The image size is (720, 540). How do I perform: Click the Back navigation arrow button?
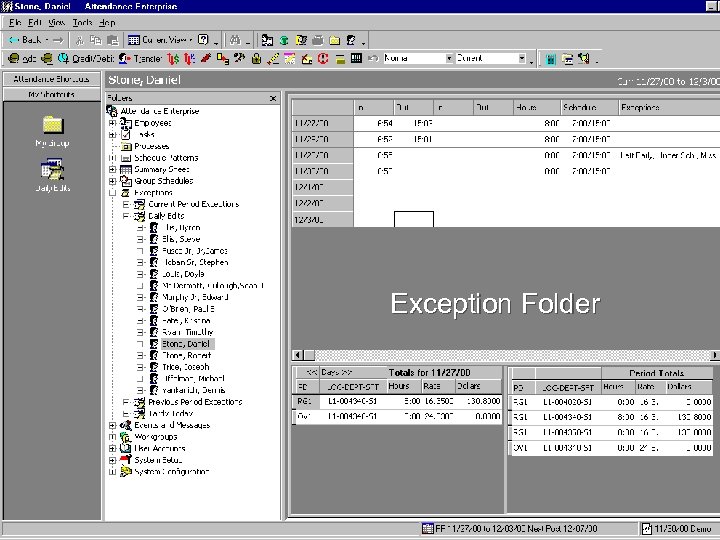tap(26, 40)
